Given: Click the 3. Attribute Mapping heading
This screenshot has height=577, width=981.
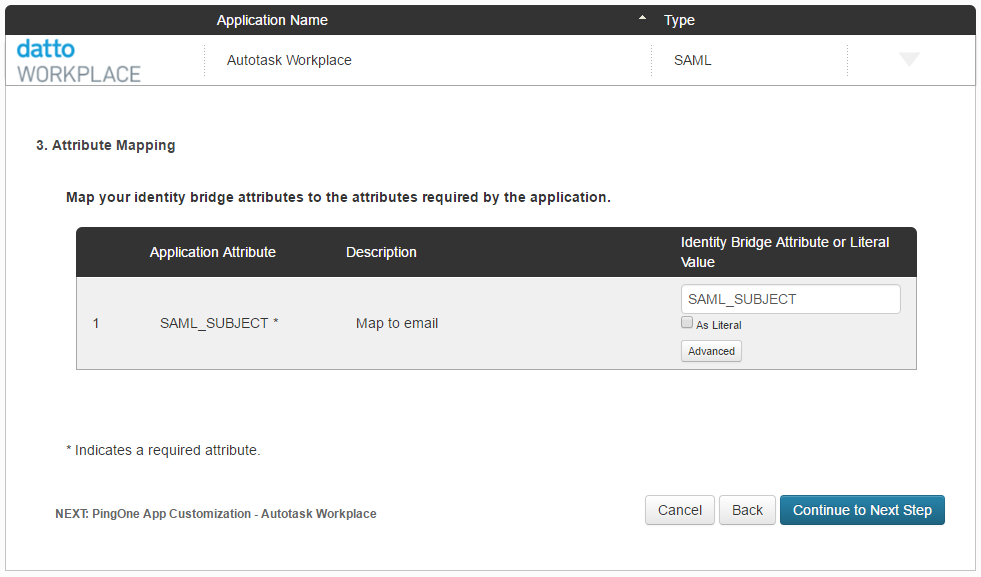Looking at the screenshot, I should pyautogui.click(x=106, y=145).
